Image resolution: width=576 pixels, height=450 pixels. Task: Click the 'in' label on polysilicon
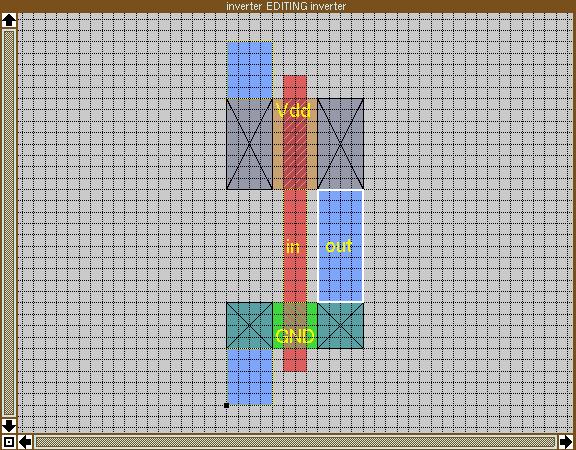point(292,247)
